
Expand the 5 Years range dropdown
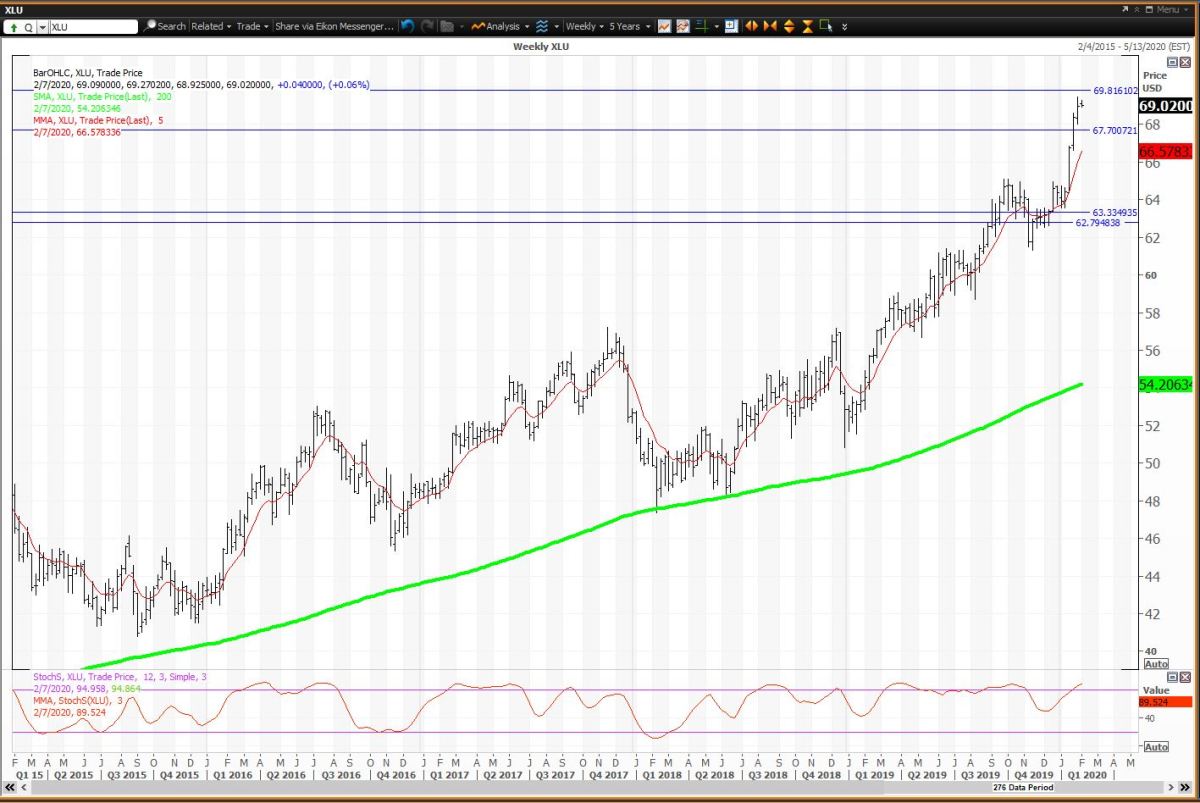pyautogui.click(x=630, y=26)
